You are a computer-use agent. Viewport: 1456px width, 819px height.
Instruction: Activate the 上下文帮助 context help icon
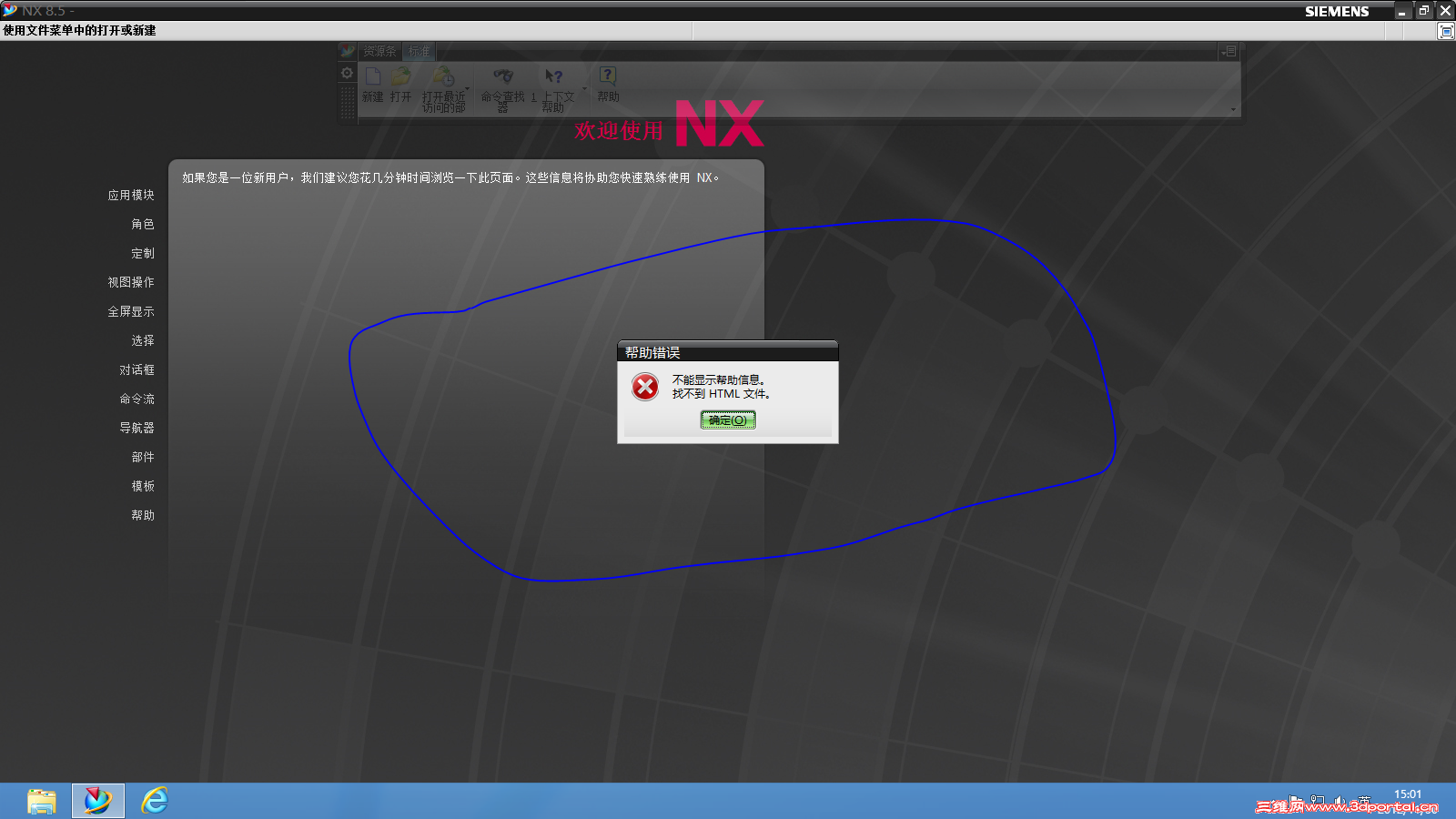pos(553,76)
